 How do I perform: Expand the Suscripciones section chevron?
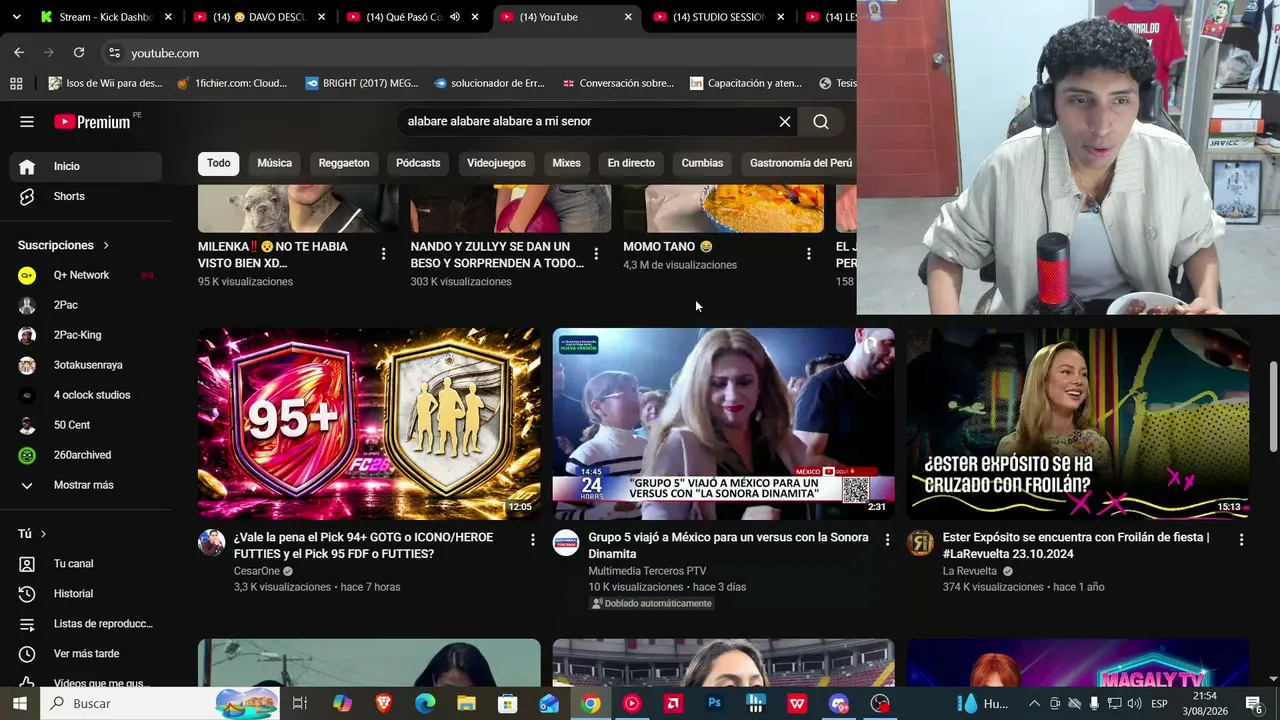click(106, 246)
